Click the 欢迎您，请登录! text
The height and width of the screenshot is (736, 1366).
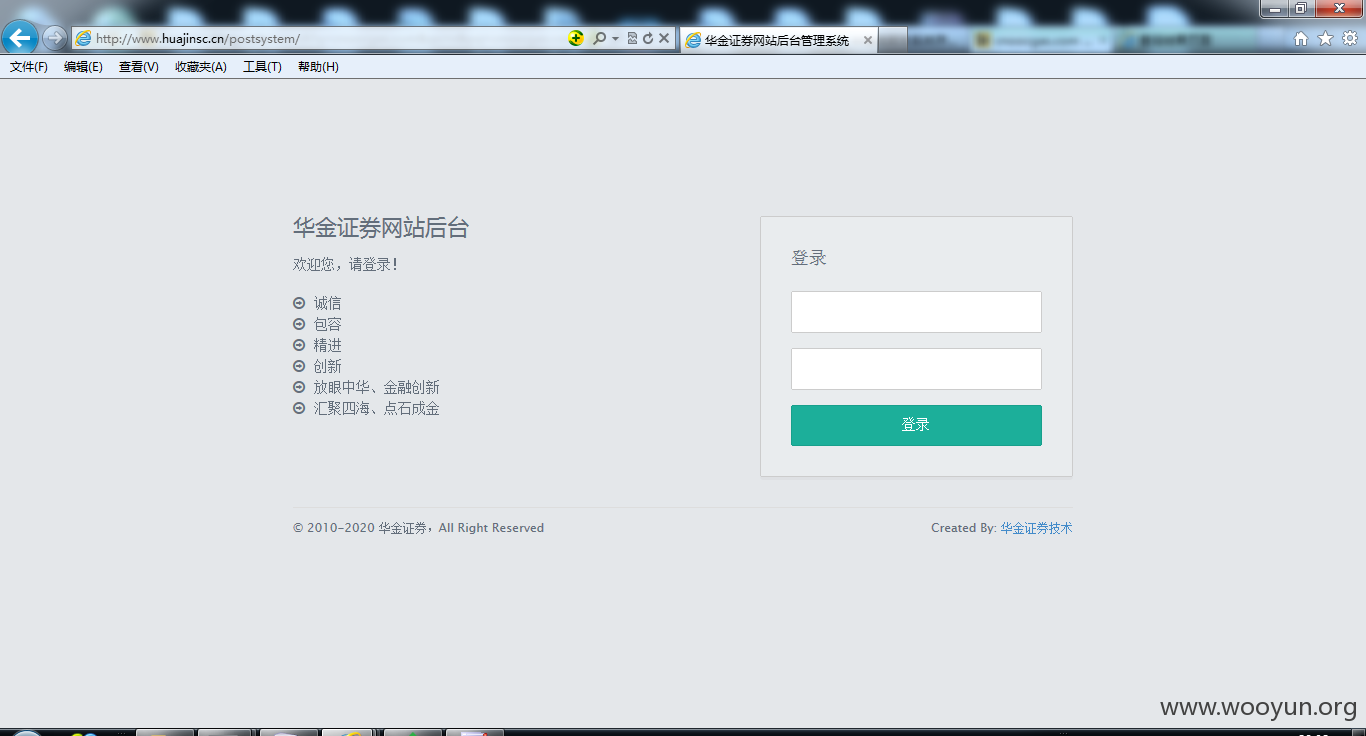tap(345, 265)
